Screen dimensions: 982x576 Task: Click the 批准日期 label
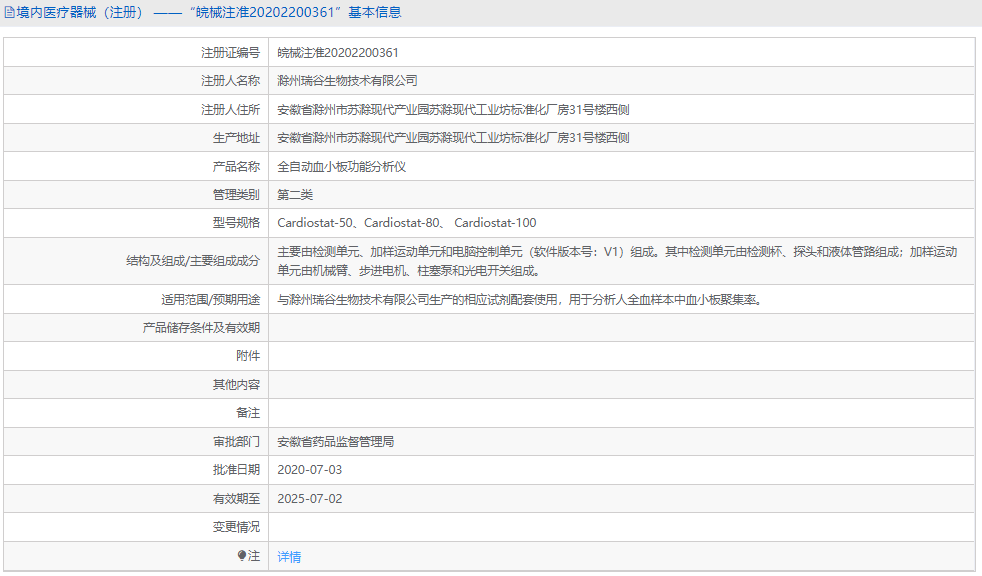236,470
